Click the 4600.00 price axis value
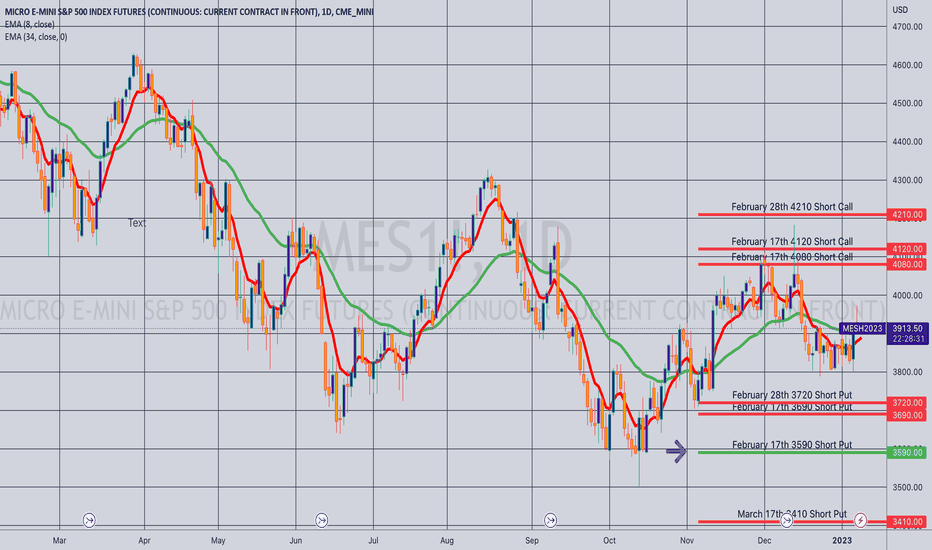 point(907,65)
